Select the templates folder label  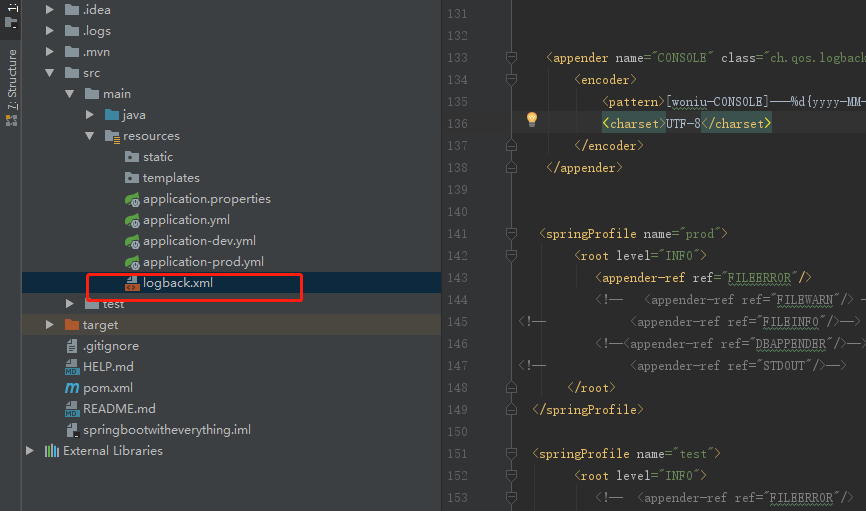coord(171,178)
